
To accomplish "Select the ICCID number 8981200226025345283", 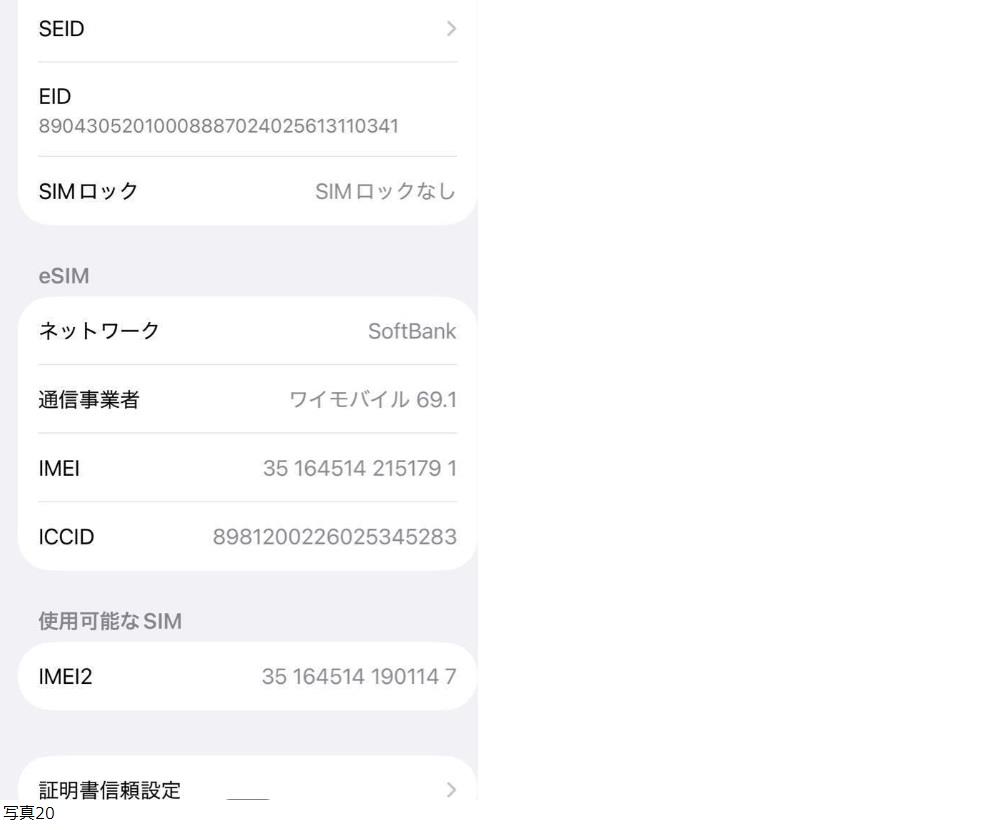I will 334,537.
